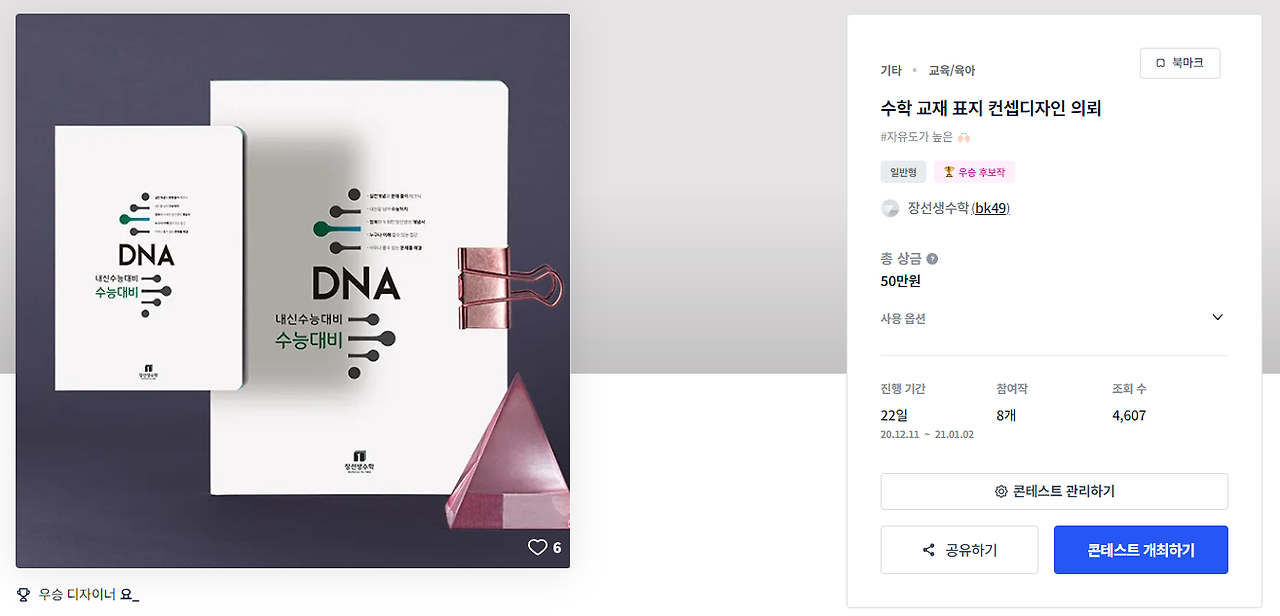
Task: Click the bookmark icon in 북마크 button
Action: click(1160, 63)
